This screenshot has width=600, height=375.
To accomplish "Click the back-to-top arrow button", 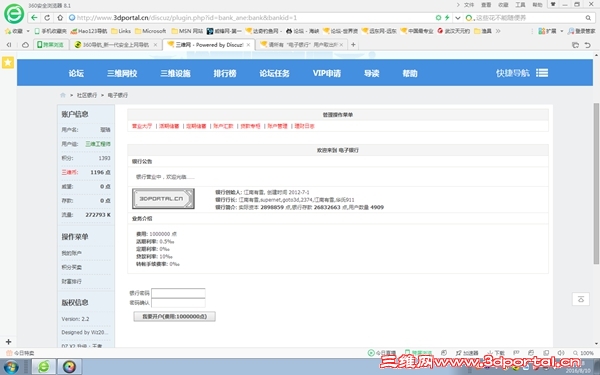I will point(580,299).
